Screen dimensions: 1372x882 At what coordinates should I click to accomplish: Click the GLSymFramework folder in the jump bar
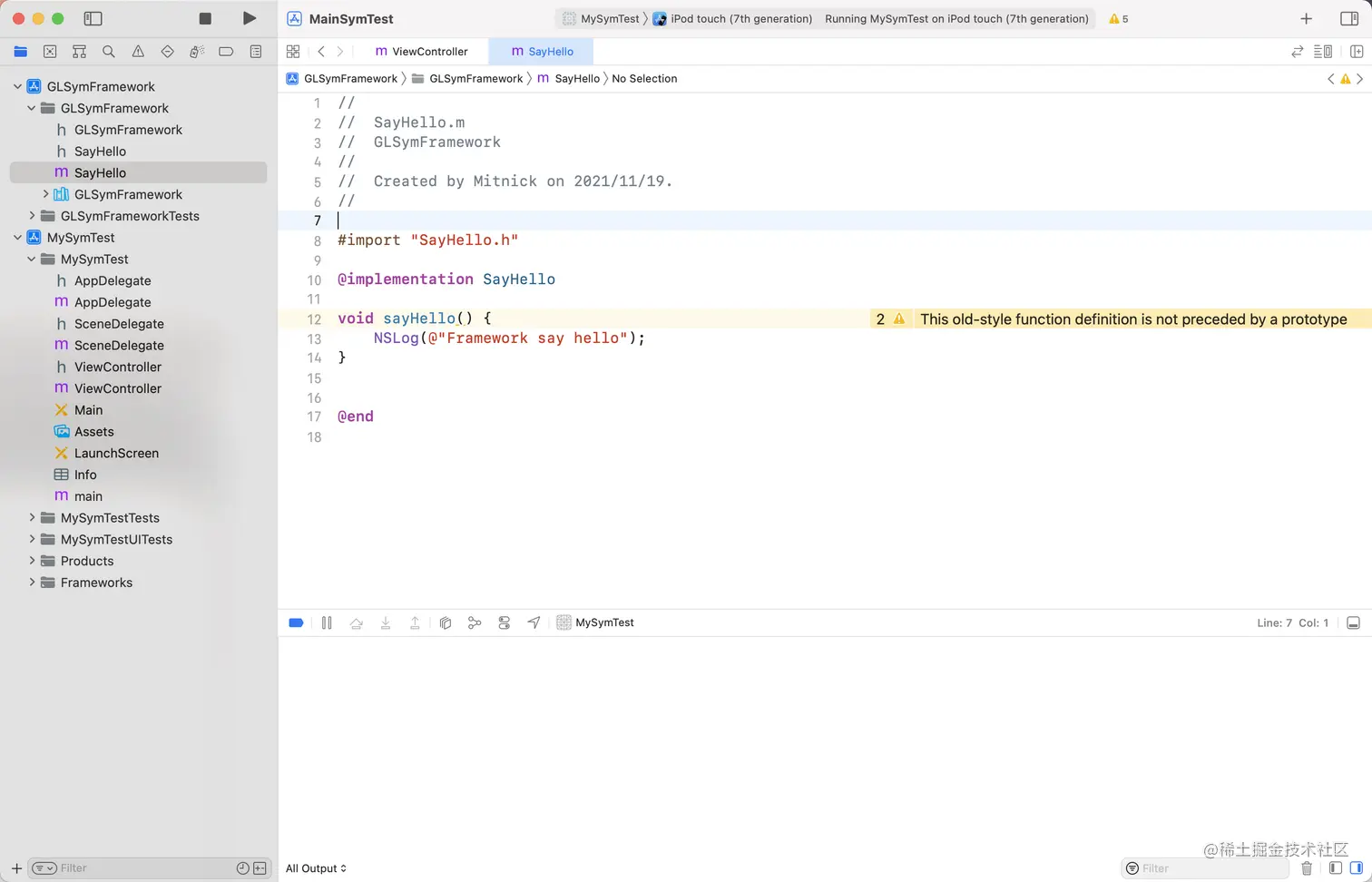coord(467,79)
